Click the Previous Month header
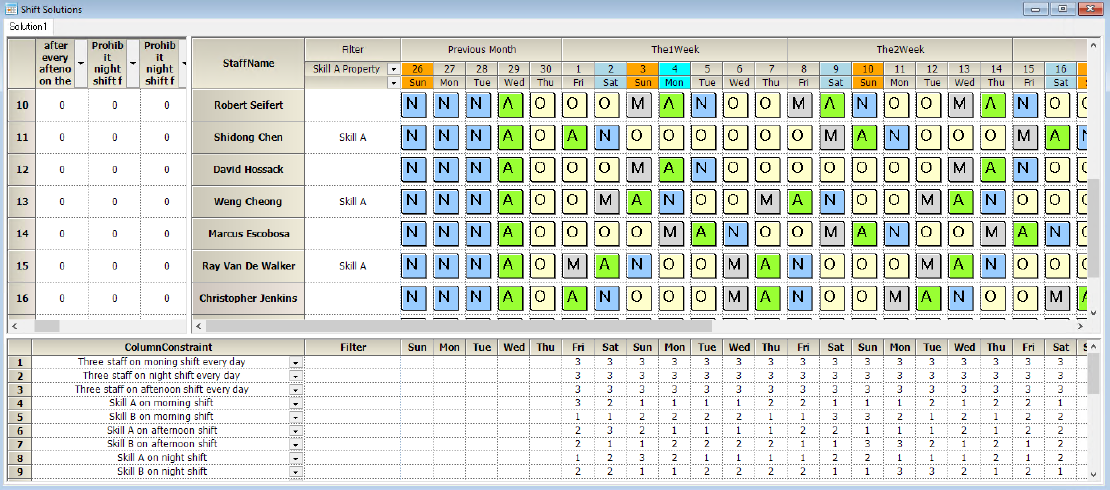The height and width of the screenshot is (490, 1110). (481, 50)
